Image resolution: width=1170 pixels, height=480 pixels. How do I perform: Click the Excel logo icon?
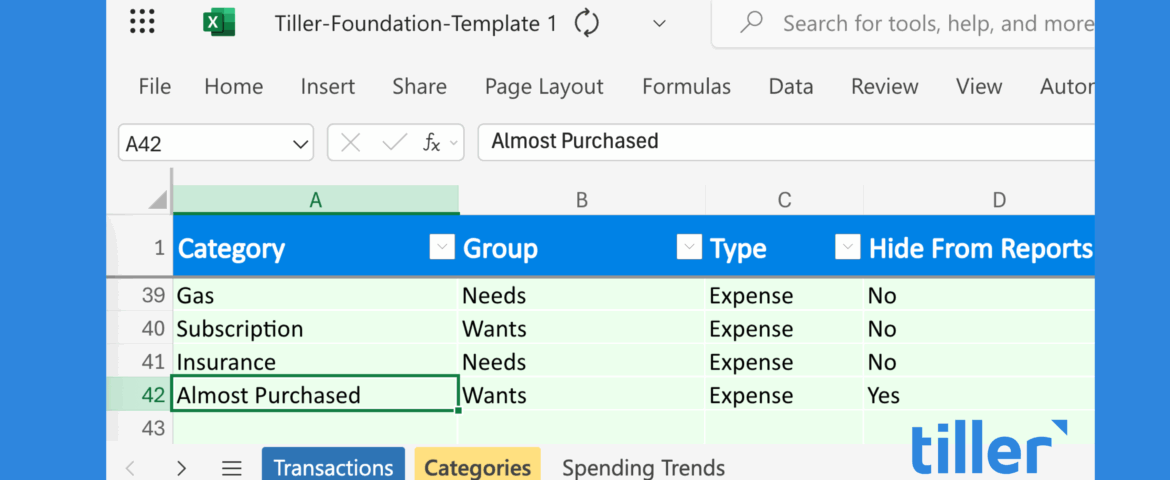tap(219, 22)
